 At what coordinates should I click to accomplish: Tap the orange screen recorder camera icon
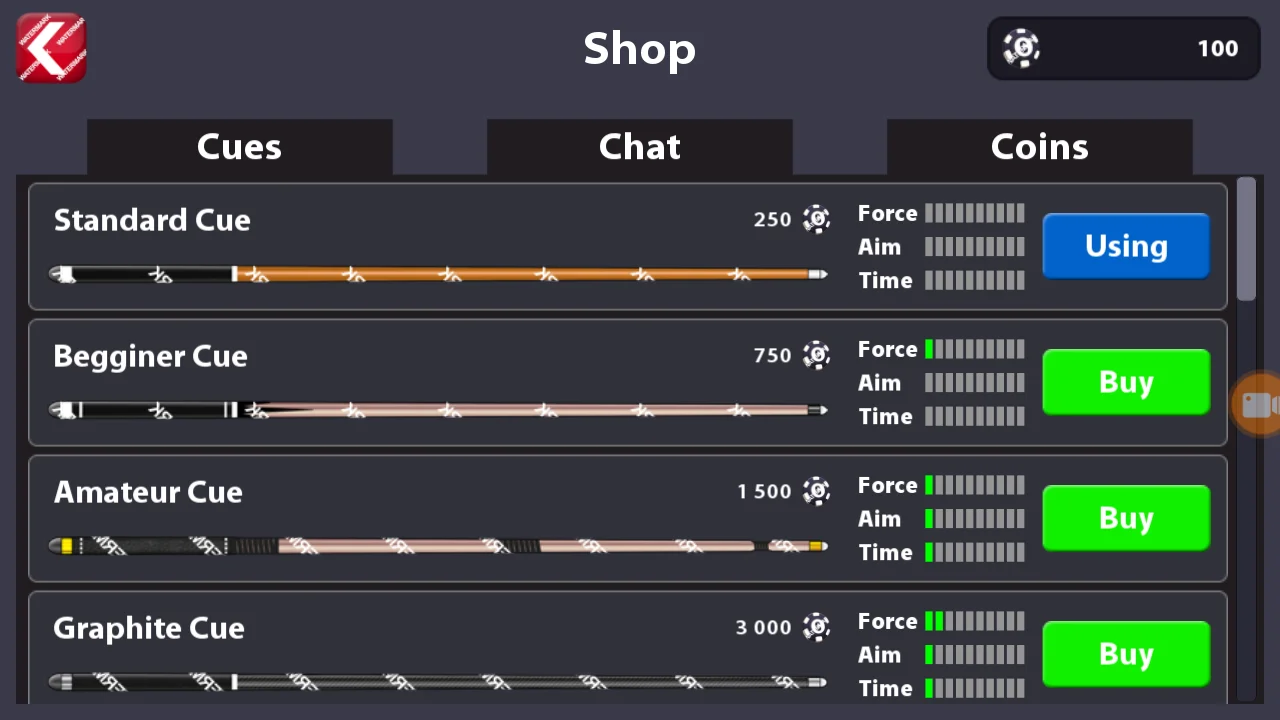click(x=1256, y=404)
